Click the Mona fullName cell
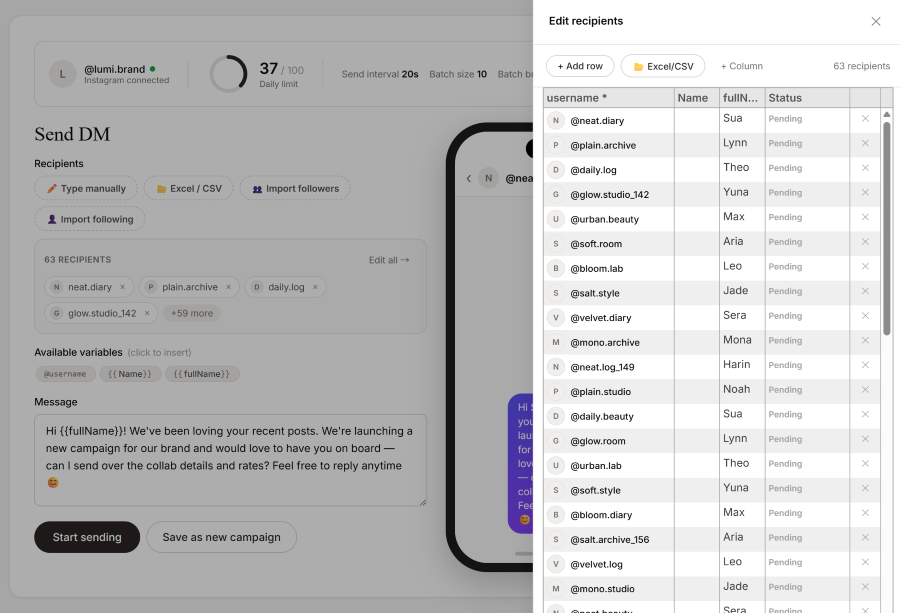The width and height of the screenshot is (900, 613). (x=742, y=343)
